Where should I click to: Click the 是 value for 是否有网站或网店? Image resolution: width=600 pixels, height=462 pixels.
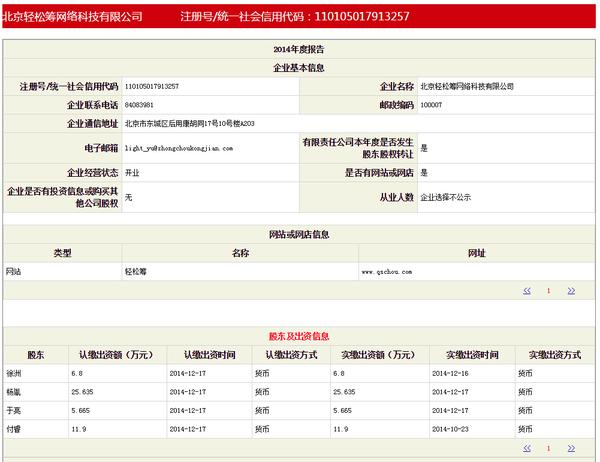(x=424, y=173)
